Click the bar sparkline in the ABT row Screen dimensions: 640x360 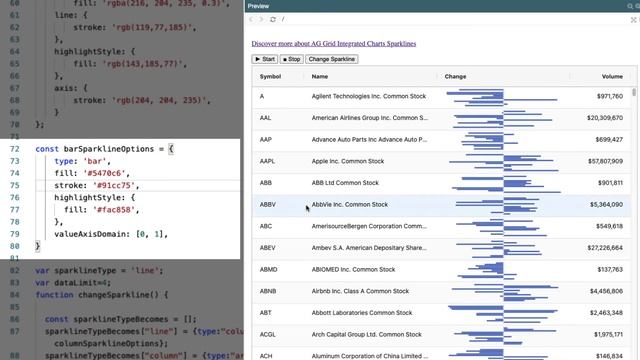tap(503, 314)
